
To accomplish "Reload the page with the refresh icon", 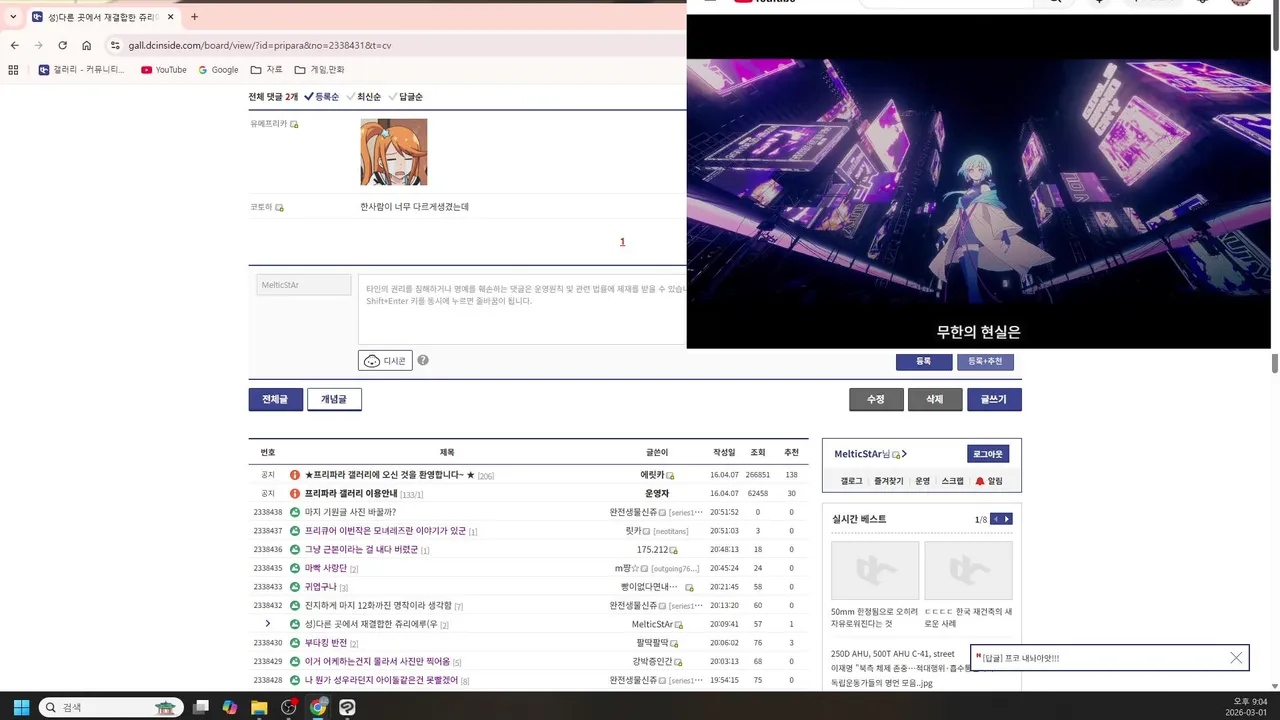I will pos(62,45).
